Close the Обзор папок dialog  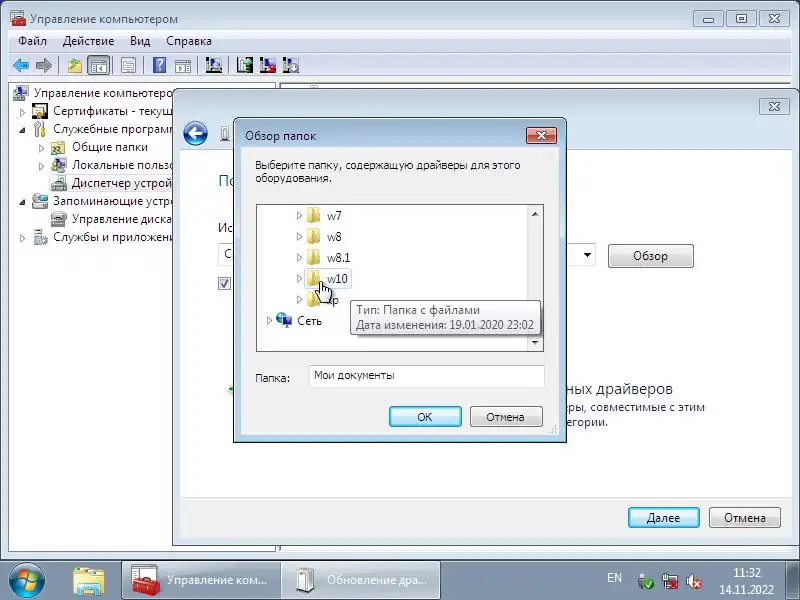click(x=541, y=135)
